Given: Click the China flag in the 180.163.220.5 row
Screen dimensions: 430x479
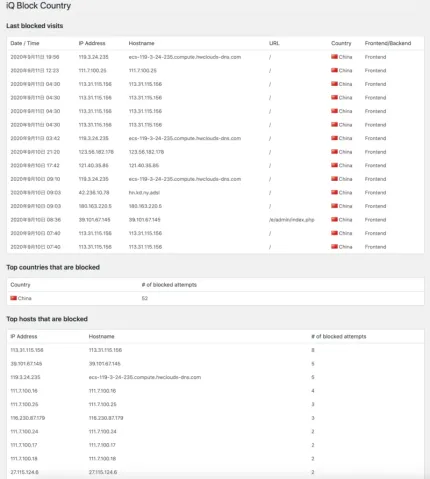Looking at the screenshot, I should coord(334,206).
